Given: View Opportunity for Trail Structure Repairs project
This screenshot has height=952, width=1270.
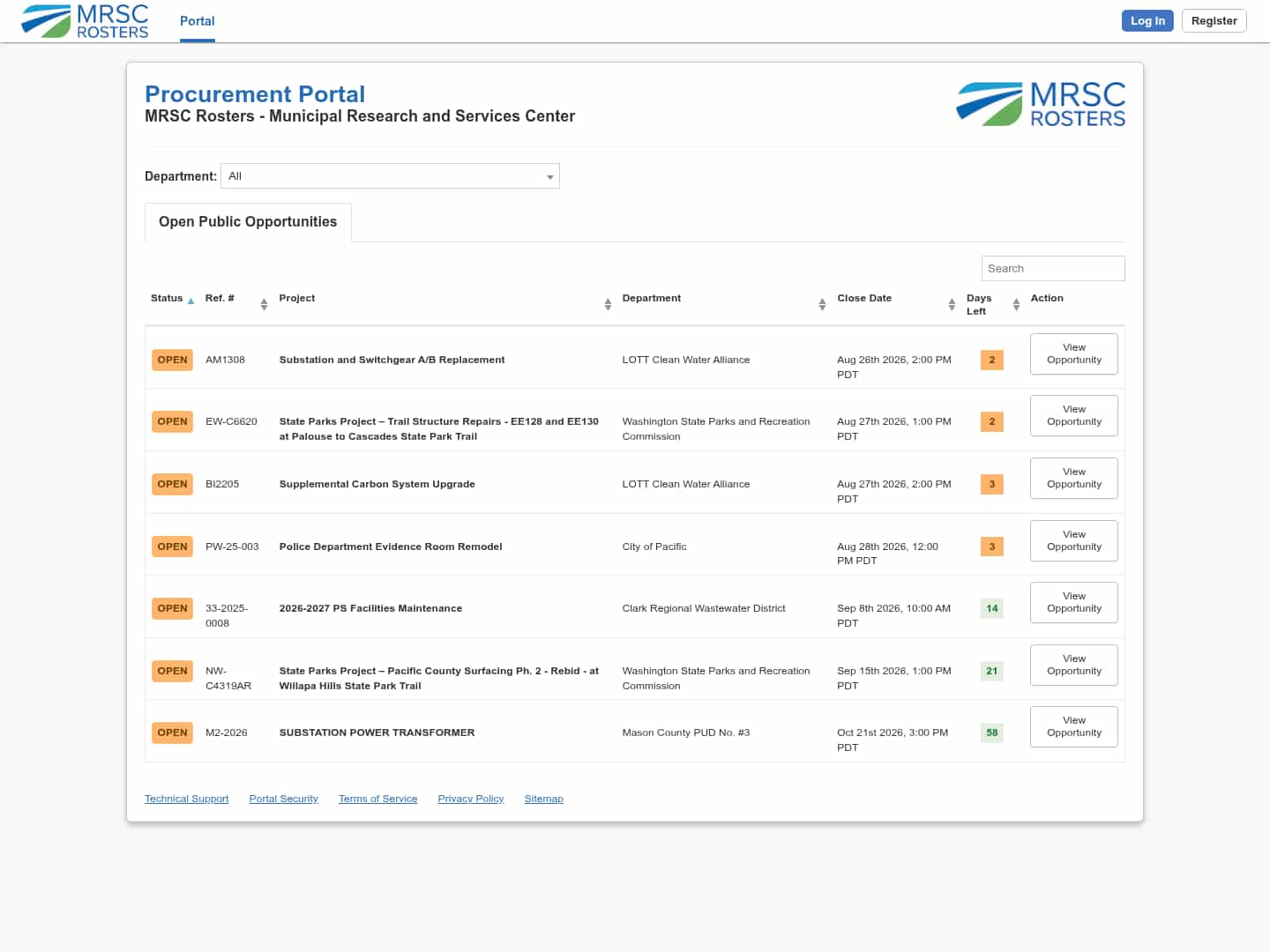Looking at the screenshot, I should [x=1074, y=415].
